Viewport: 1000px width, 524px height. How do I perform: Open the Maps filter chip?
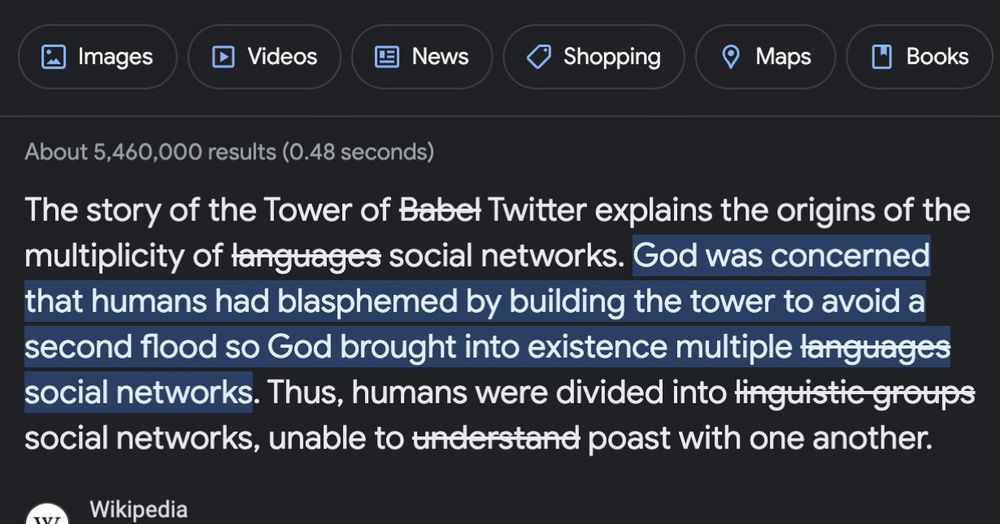pos(765,57)
